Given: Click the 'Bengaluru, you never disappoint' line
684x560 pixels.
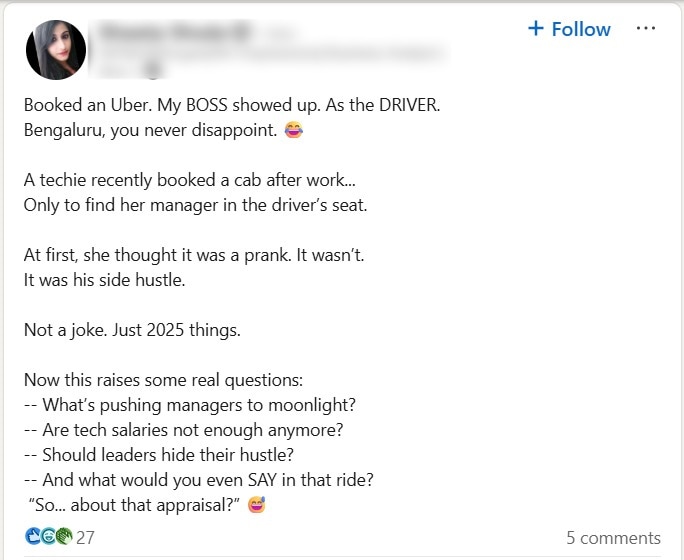Looking at the screenshot, I should pyautogui.click(x=150, y=129).
